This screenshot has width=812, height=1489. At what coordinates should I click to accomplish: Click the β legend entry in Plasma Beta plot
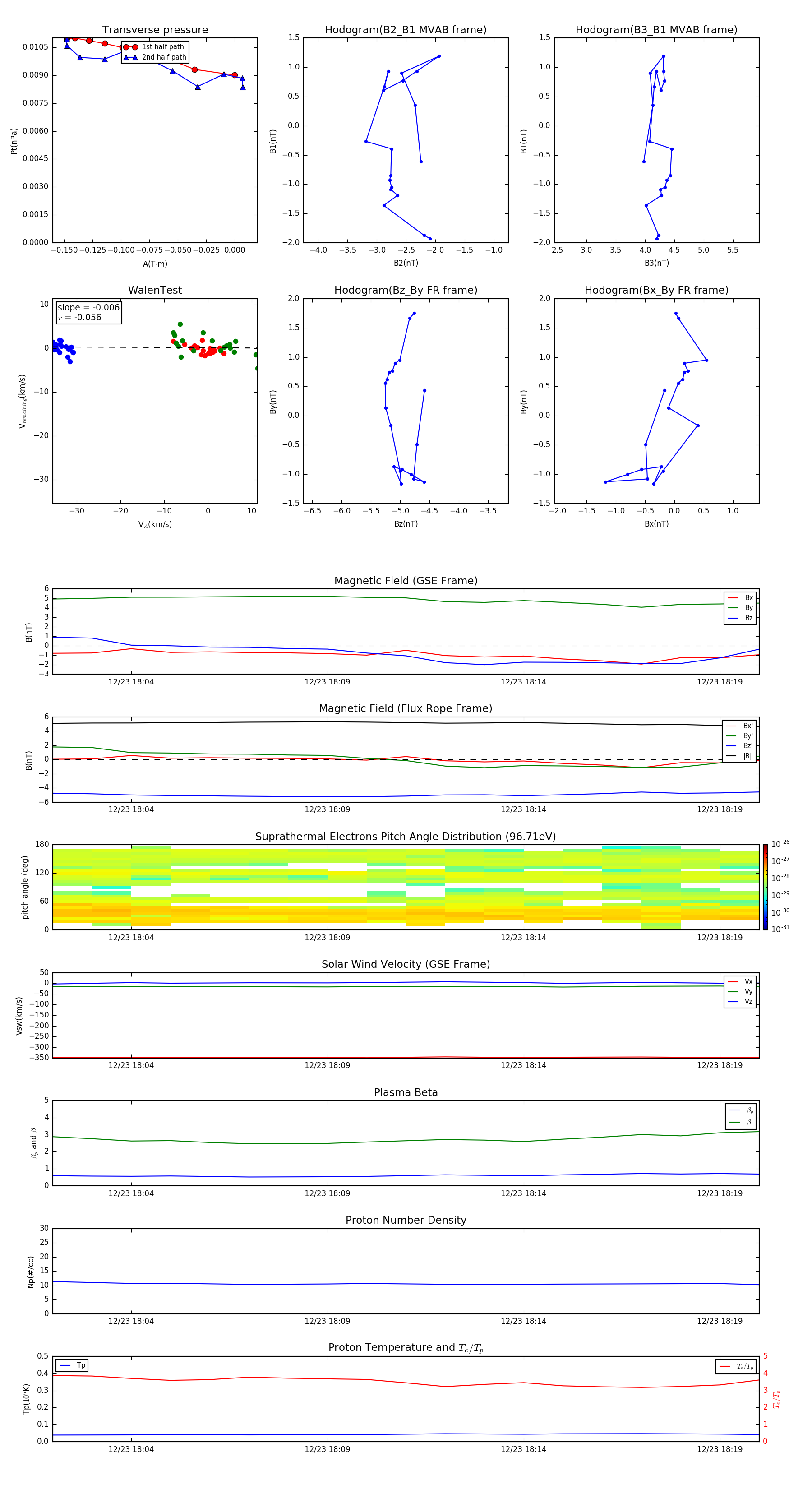pyautogui.click(x=741, y=1122)
